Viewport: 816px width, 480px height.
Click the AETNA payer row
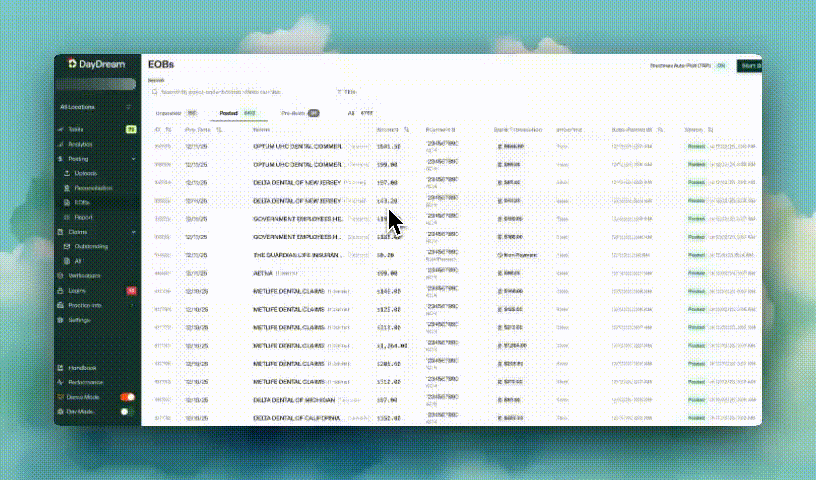tap(452, 273)
